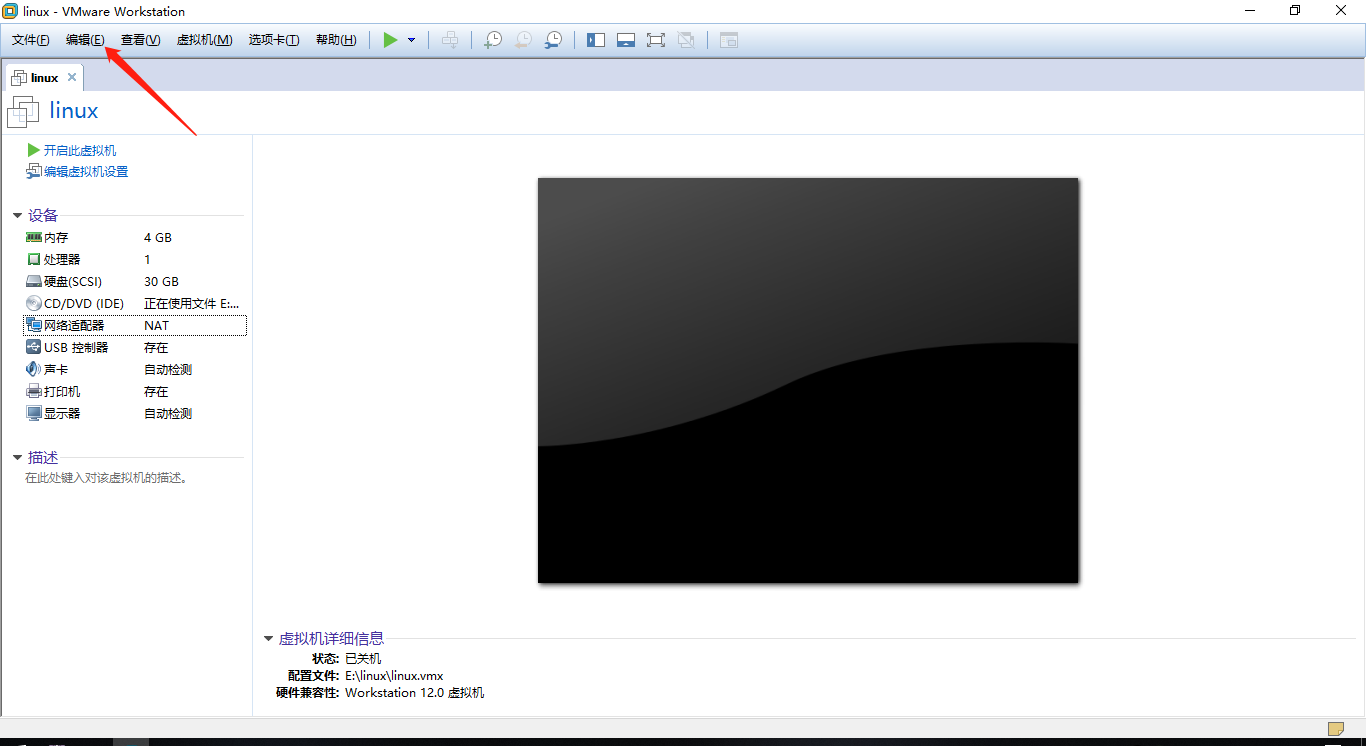
Task: Click the VMware Workstation title bar icon
Action: 10,11
